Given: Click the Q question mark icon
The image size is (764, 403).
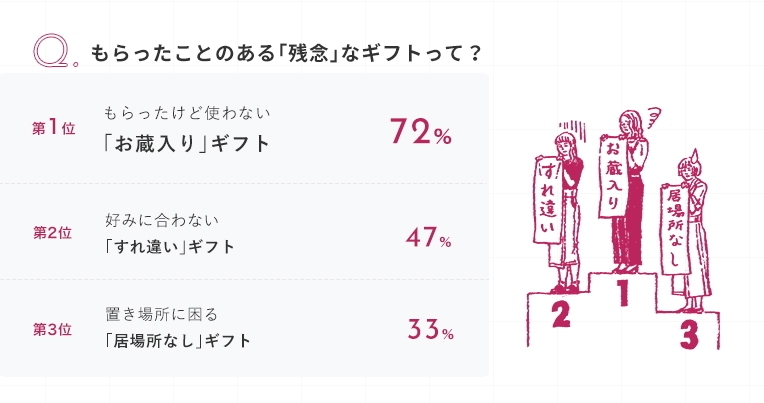Looking at the screenshot, I should click(51, 50).
